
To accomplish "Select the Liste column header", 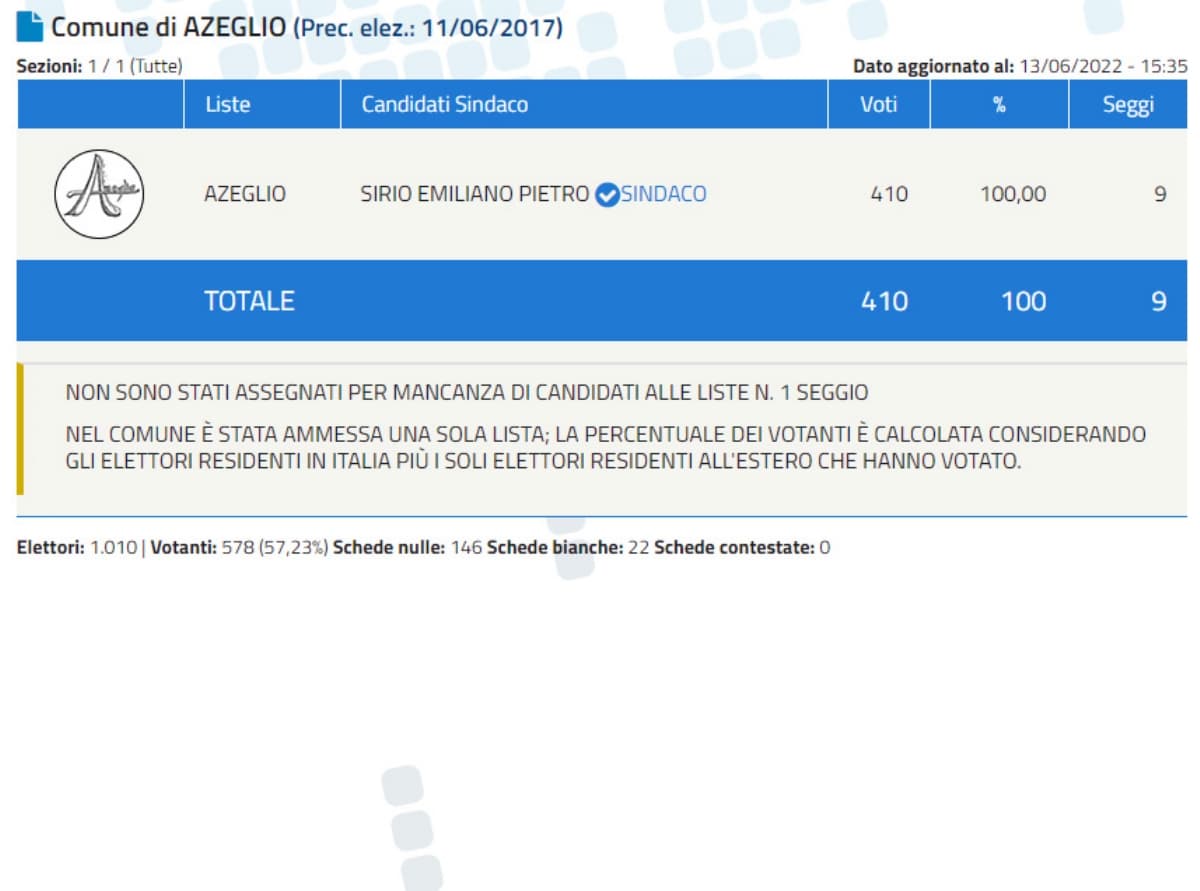I will 227,104.
